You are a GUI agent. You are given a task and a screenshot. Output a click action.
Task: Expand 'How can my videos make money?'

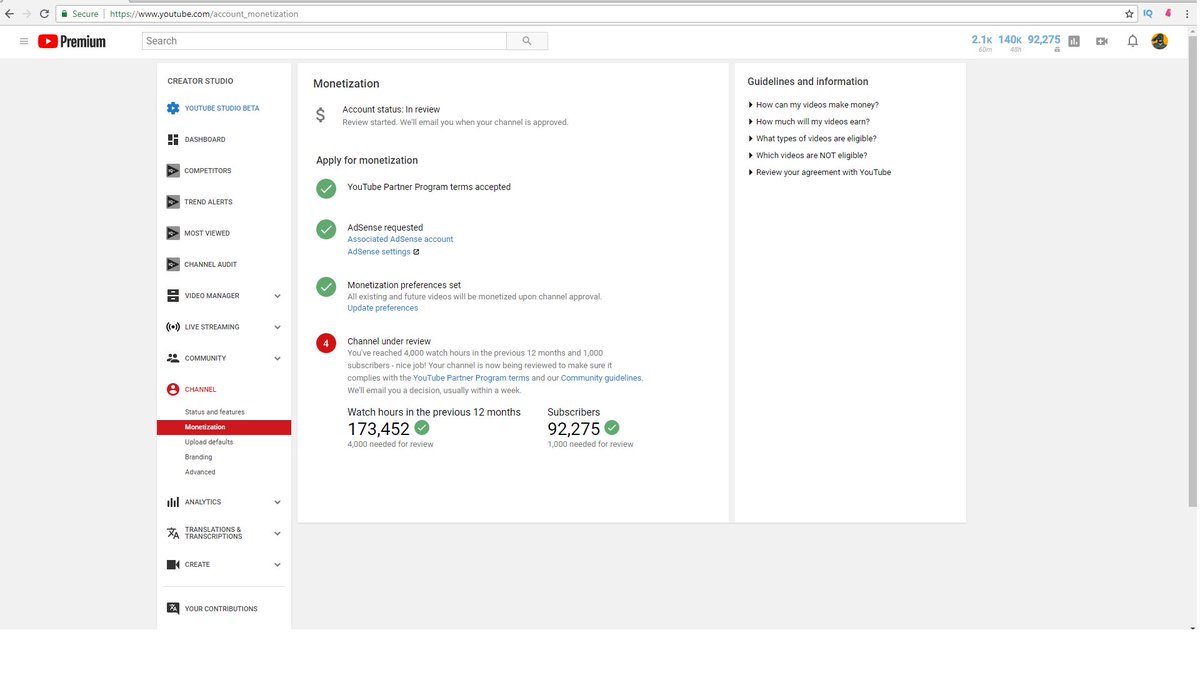[813, 105]
